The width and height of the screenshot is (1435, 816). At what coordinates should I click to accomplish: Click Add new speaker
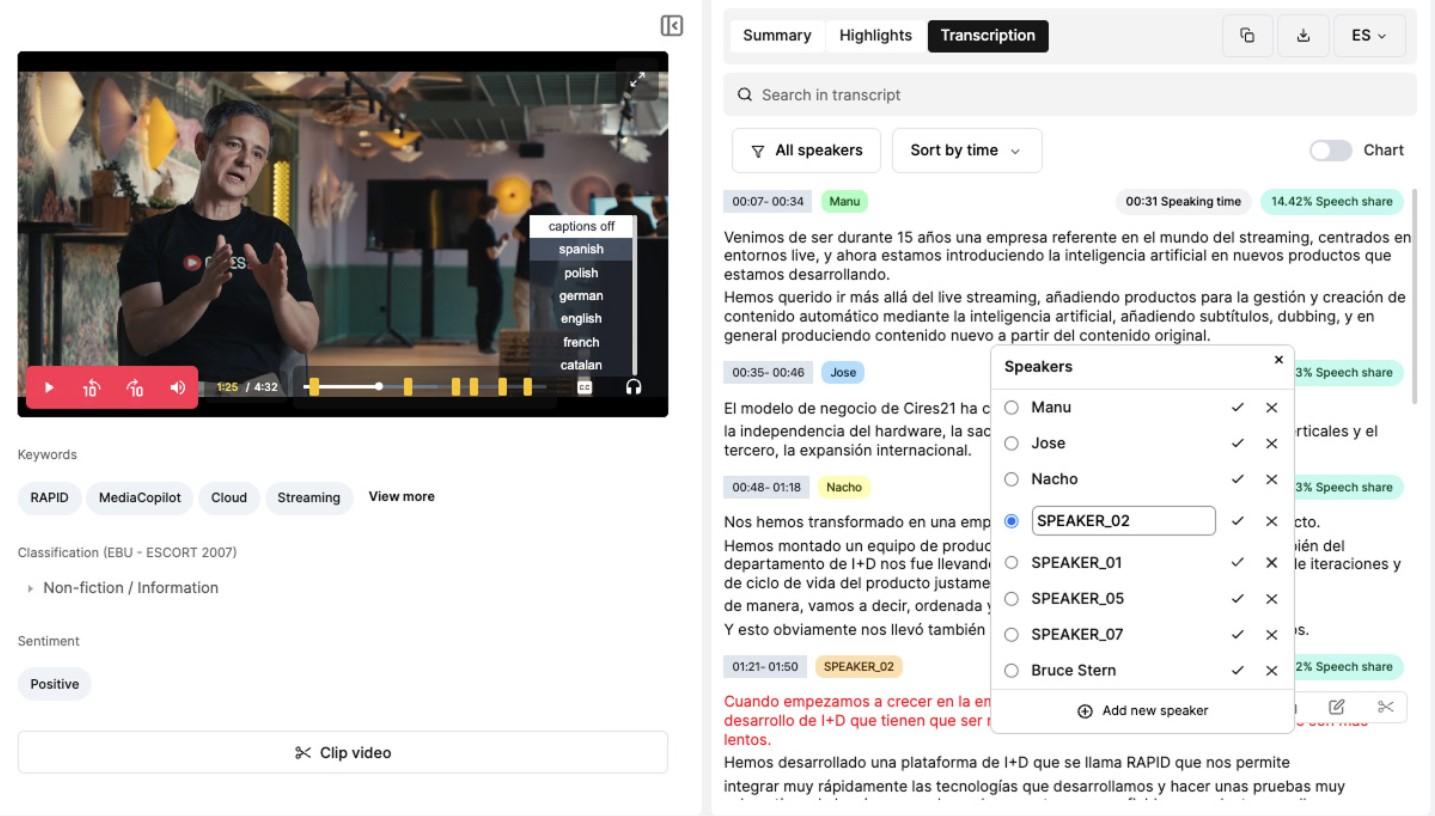pos(1142,711)
